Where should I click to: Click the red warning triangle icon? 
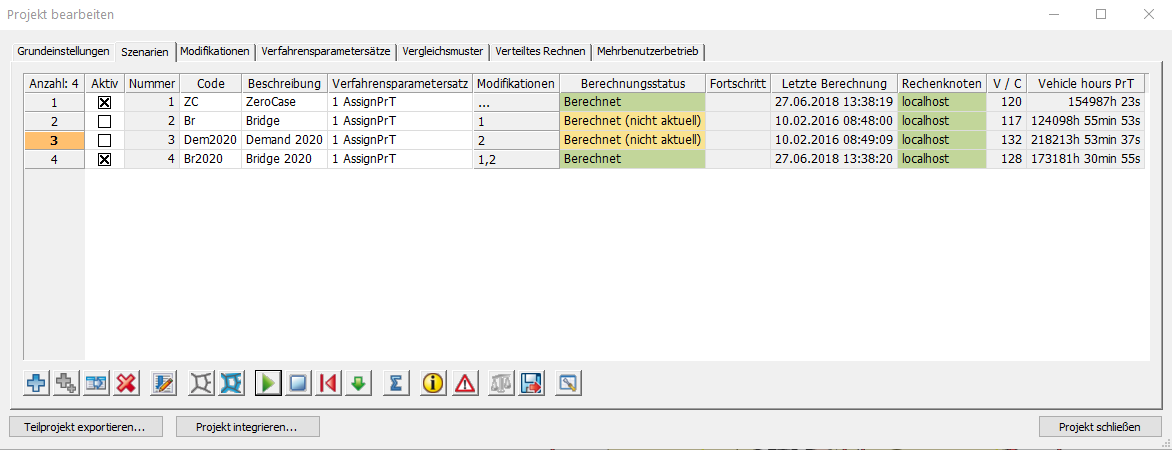pyautogui.click(x=465, y=383)
